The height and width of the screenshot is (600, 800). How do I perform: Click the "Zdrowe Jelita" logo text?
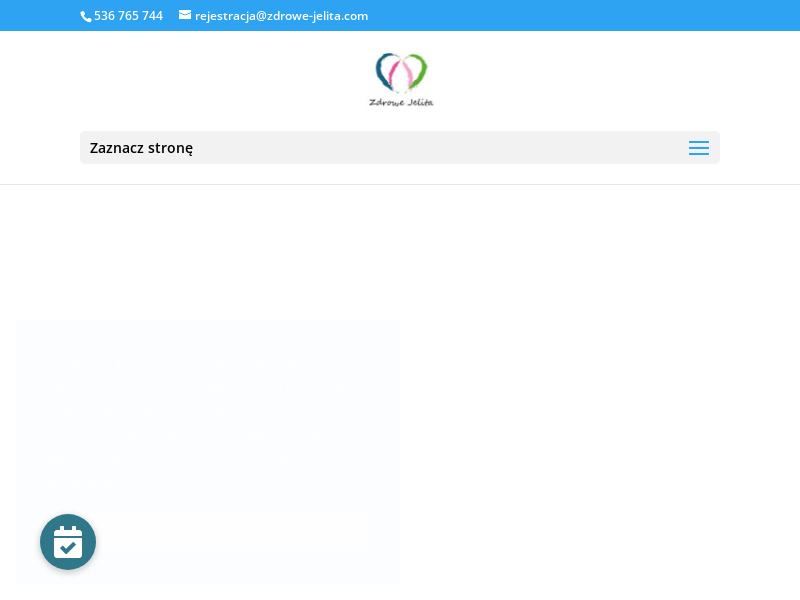[x=401, y=102]
